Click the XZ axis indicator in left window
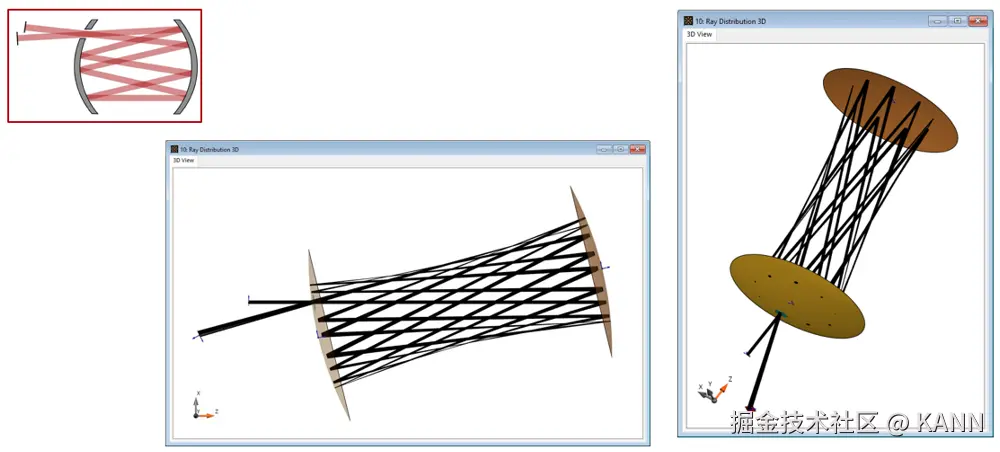The image size is (1000, 452). click(x=205, y=405)
